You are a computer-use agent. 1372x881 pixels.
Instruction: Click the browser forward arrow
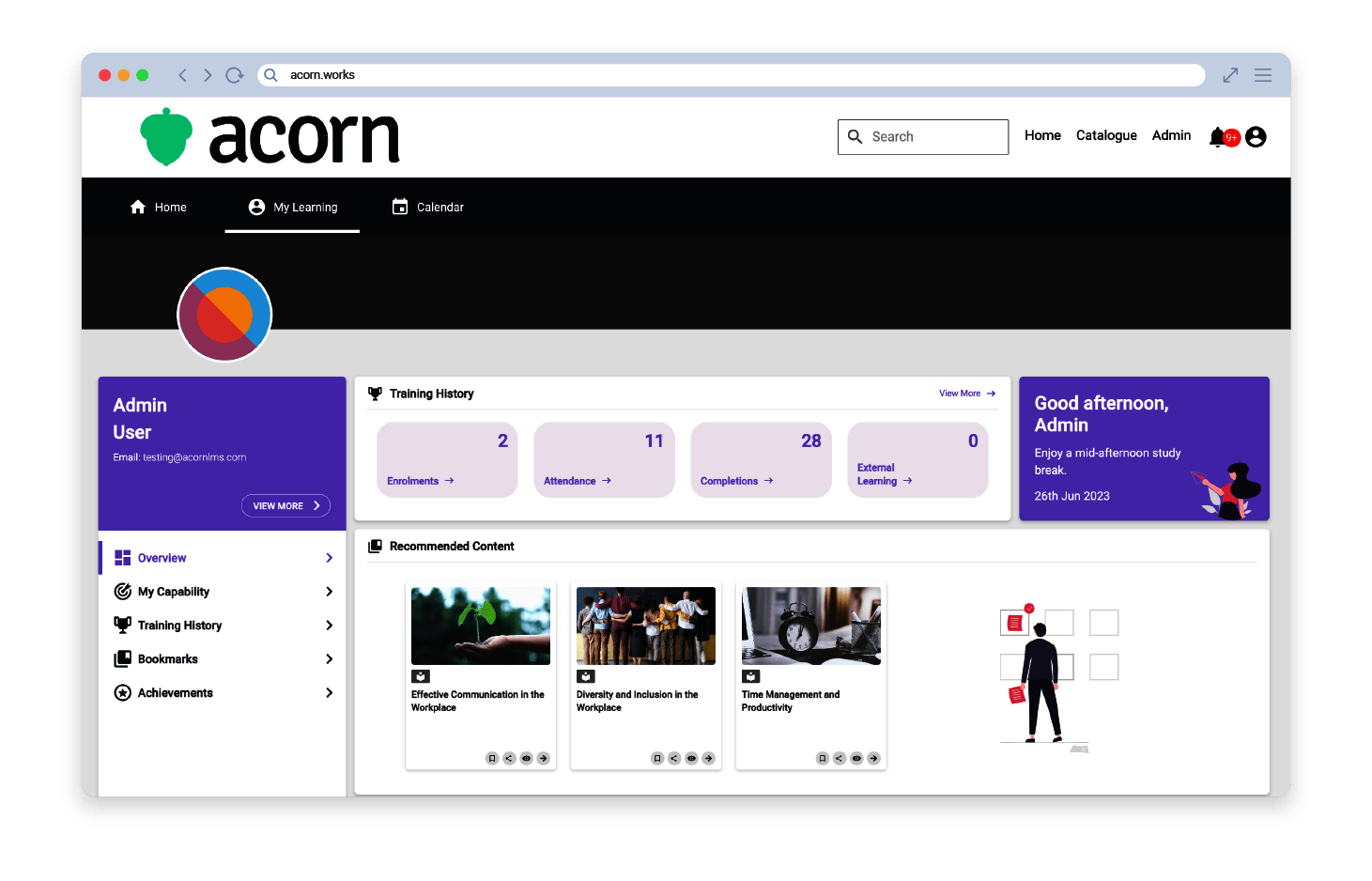[x=208, y=75]
